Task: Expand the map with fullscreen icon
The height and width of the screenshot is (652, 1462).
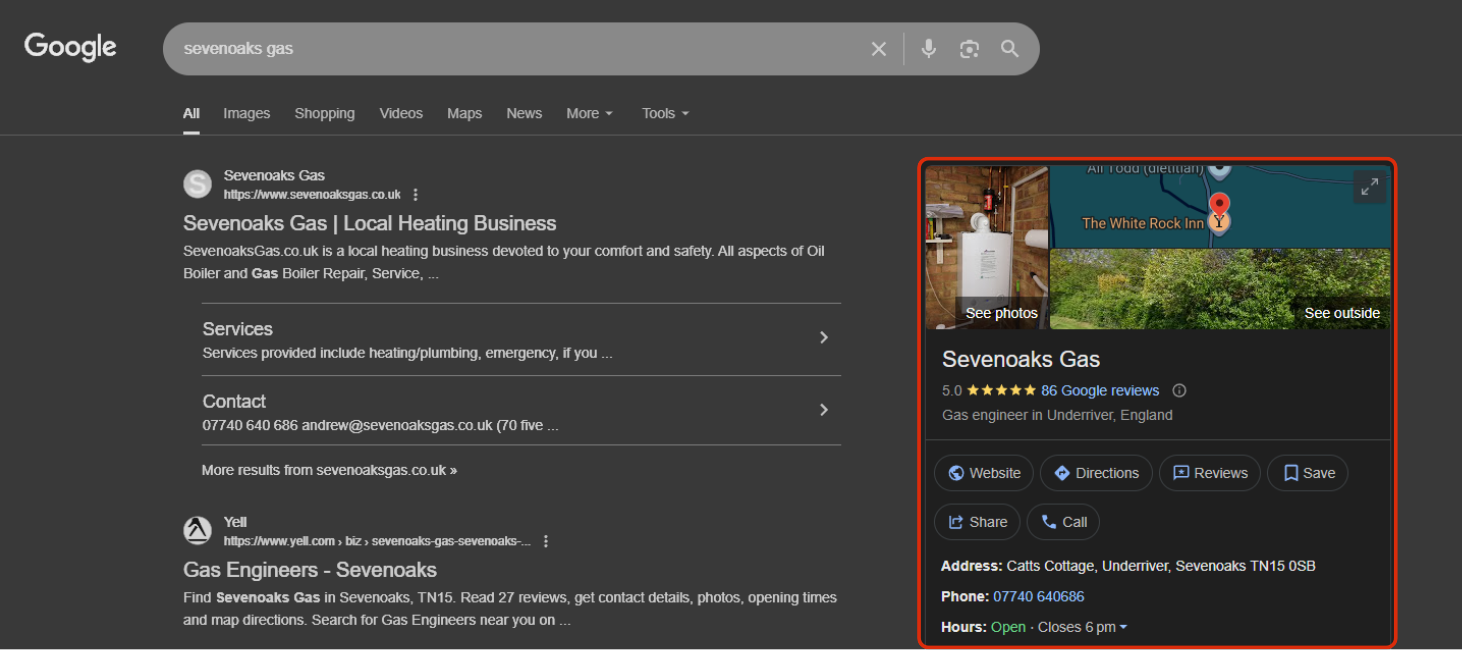Action: pos(1369,187)
